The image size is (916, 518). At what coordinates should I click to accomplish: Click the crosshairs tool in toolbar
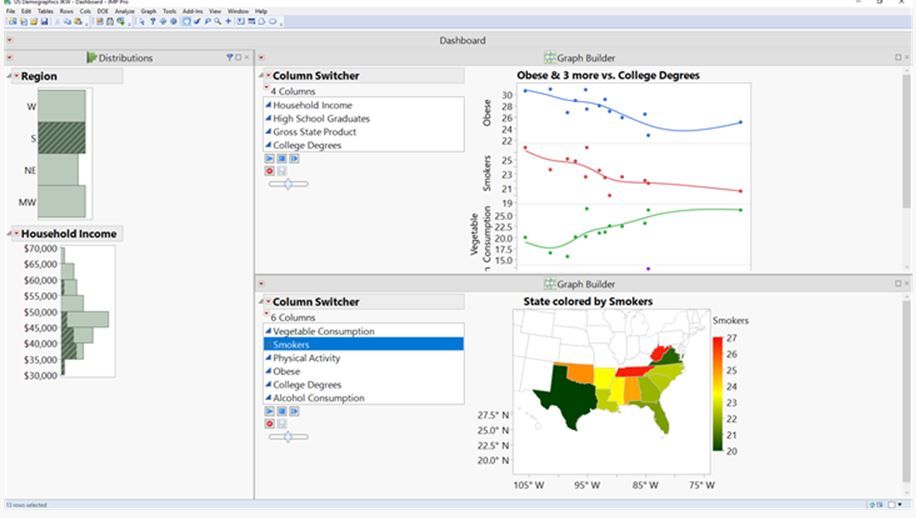[229, 20]
